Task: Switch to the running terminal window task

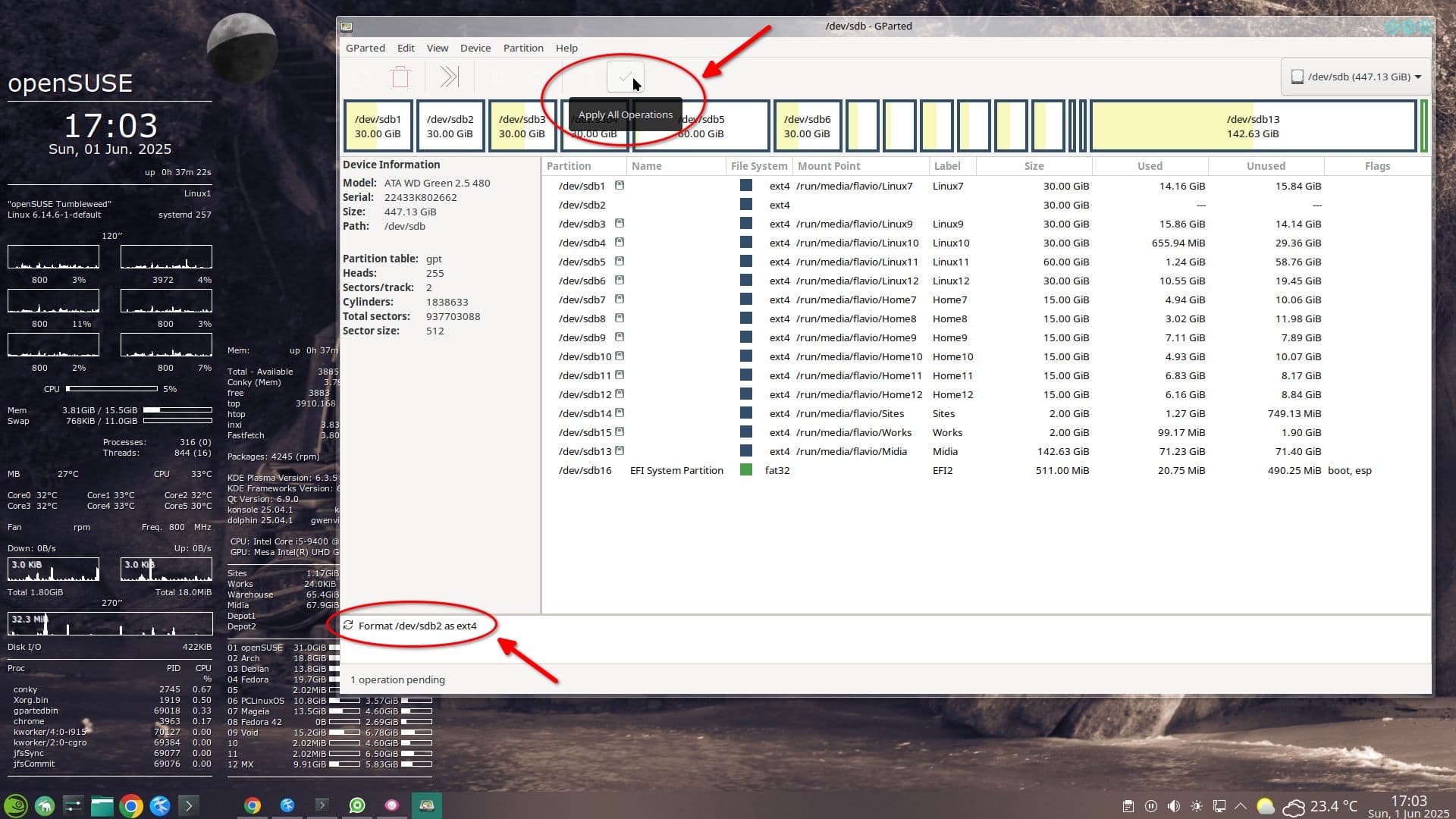Action: [x=322, y=805]
